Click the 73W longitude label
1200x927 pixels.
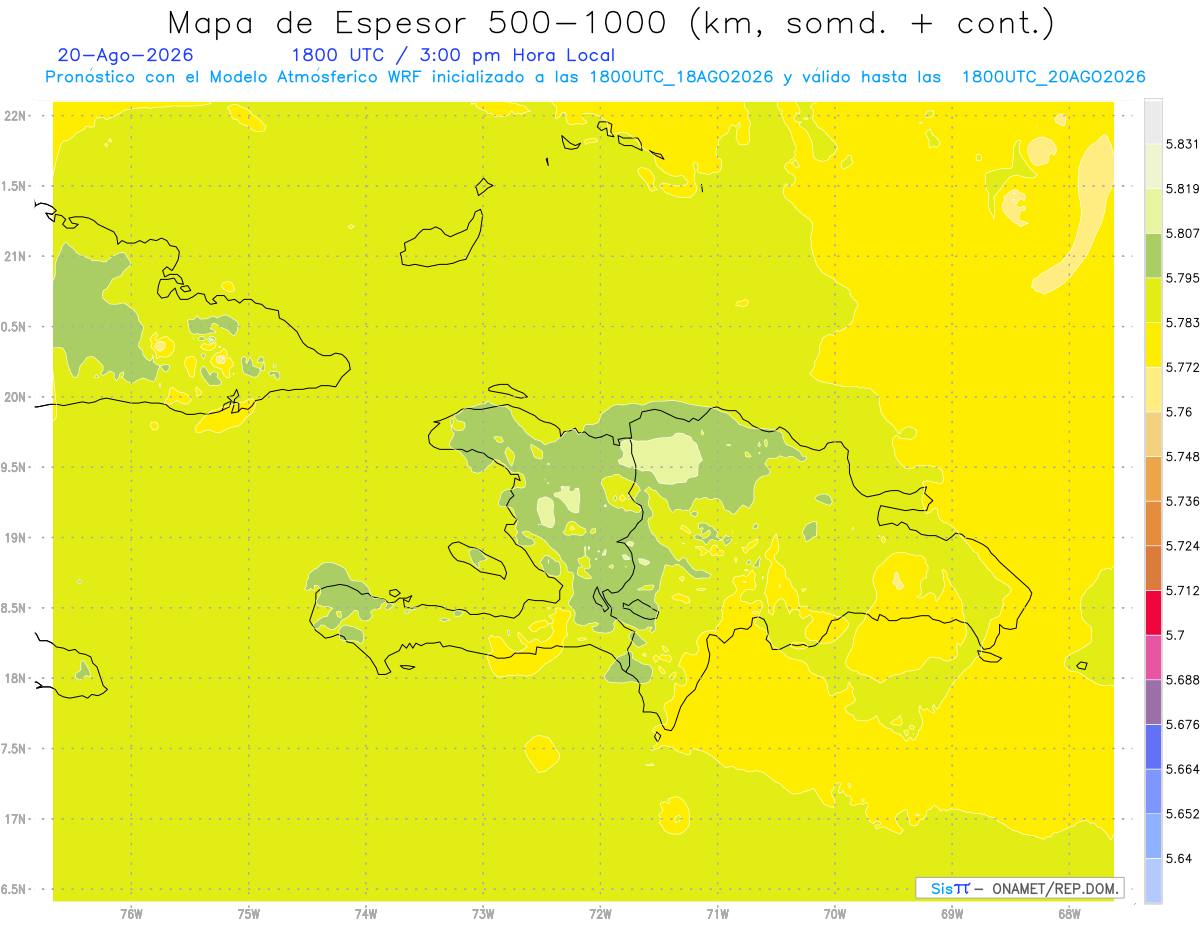tap(483, 914)
